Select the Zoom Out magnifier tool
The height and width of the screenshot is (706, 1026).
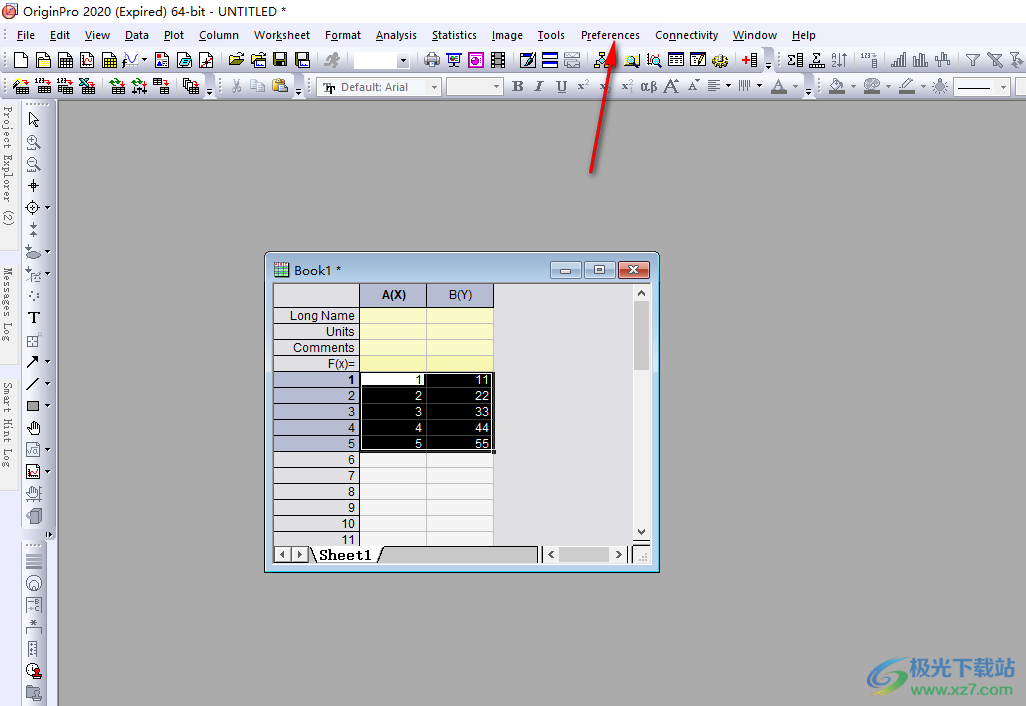coord(33,164)
